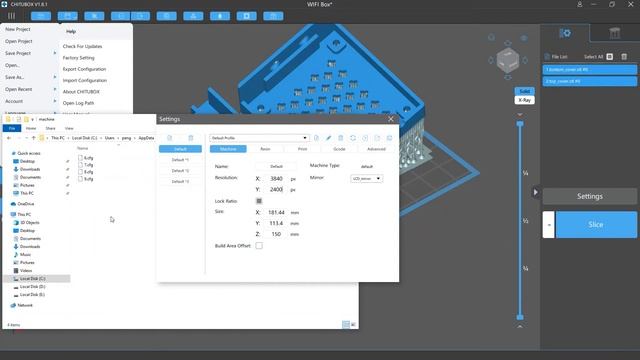The height and width of the screenshot is (360, 640).
Task: Click the eye icon near view cube
Action: [524, 38]
